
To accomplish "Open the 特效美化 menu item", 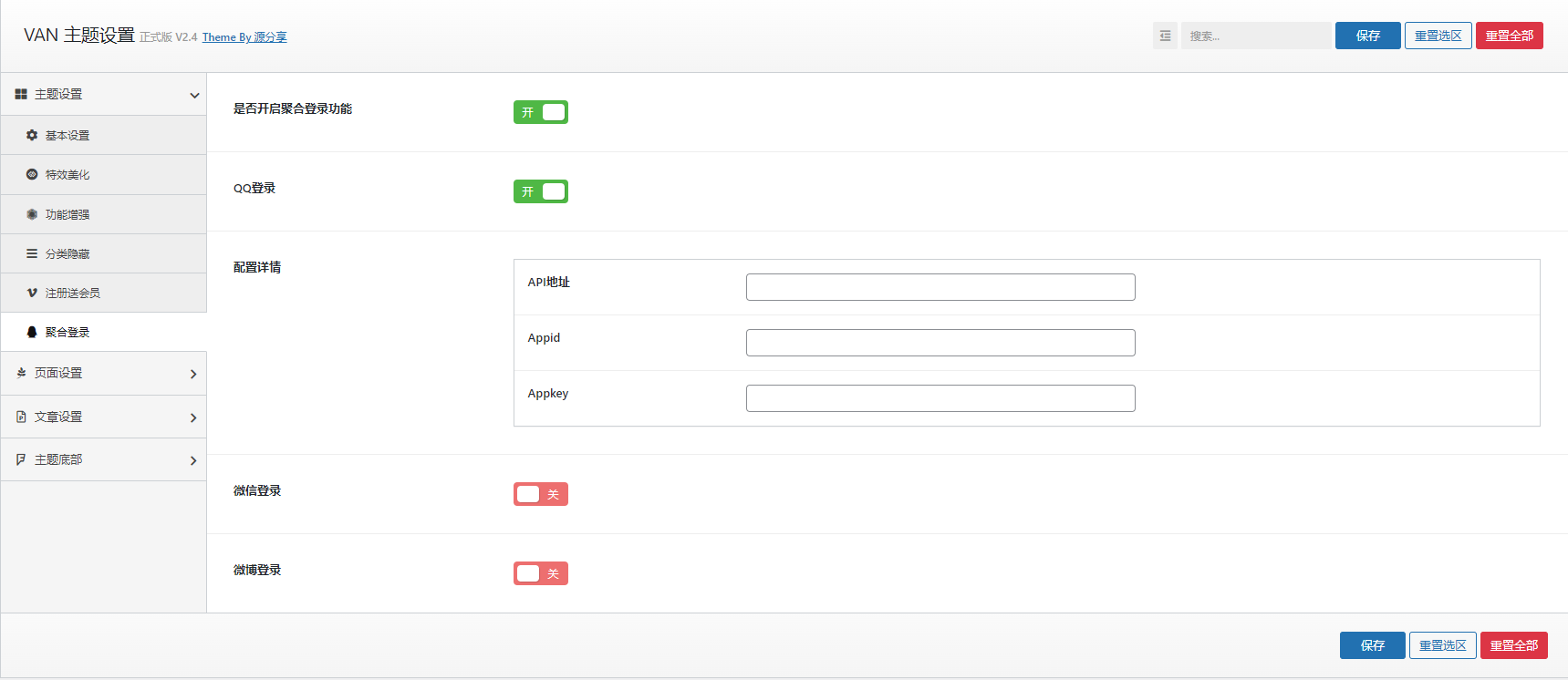I will pos(67,174).
